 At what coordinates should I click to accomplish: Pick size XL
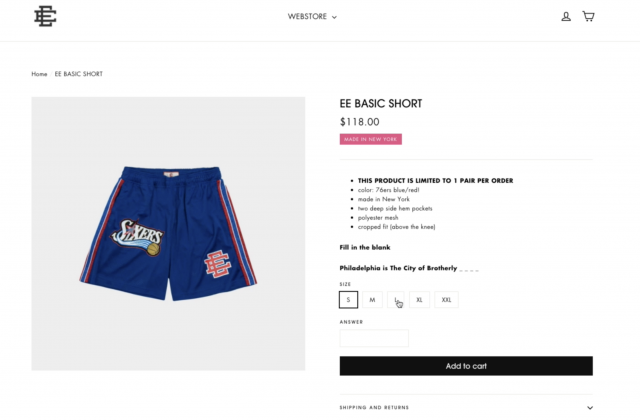[x=420, y=299]
